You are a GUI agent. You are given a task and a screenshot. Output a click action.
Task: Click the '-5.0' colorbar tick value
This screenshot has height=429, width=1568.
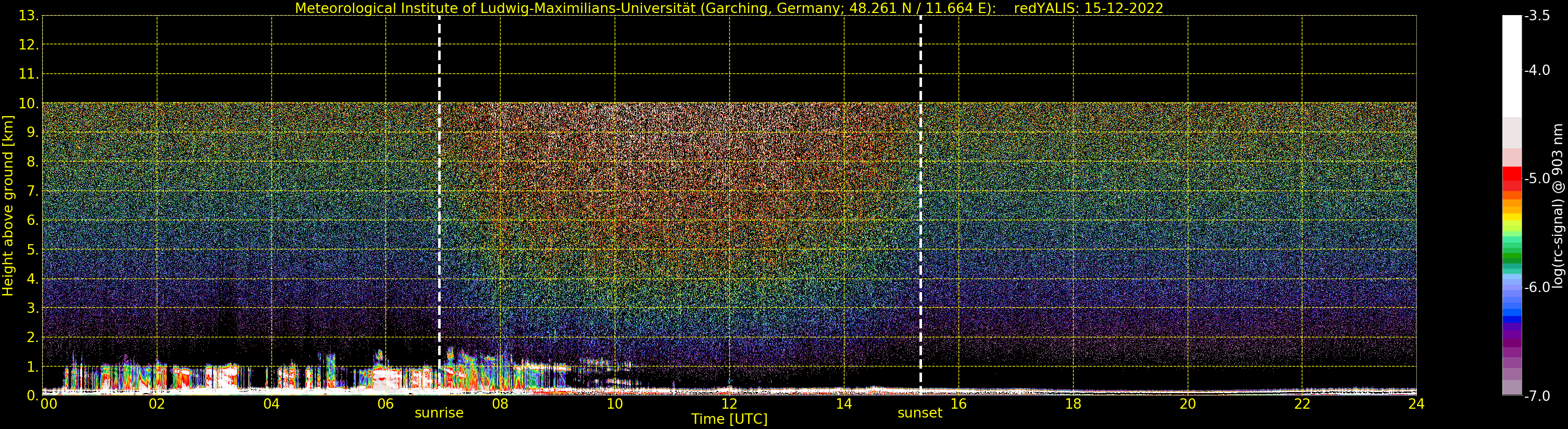pos(1537,179)
